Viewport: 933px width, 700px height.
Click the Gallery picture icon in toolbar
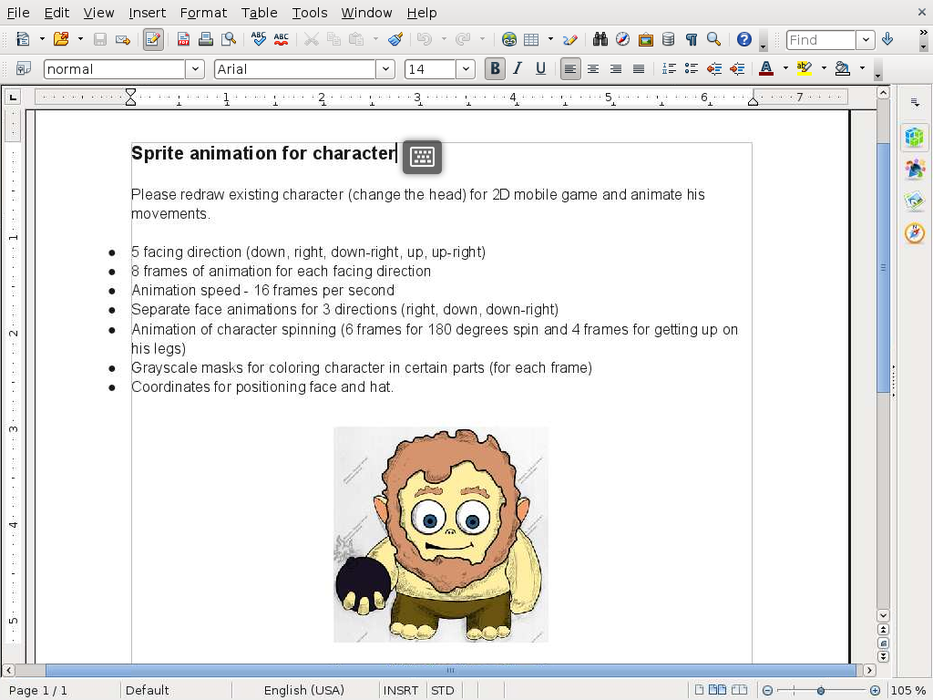pyautogui.click(x=646, y=40)
